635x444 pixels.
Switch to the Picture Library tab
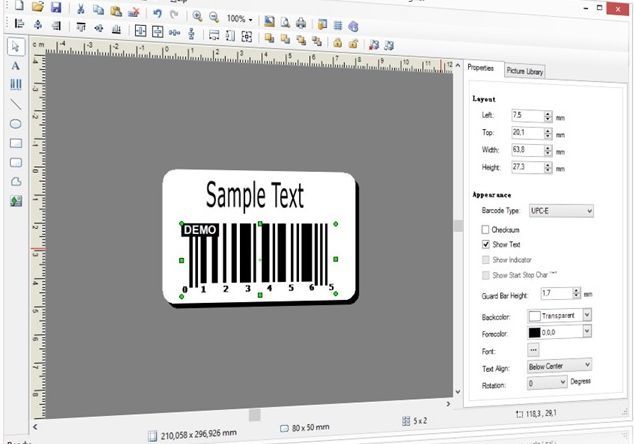[524, 71]
